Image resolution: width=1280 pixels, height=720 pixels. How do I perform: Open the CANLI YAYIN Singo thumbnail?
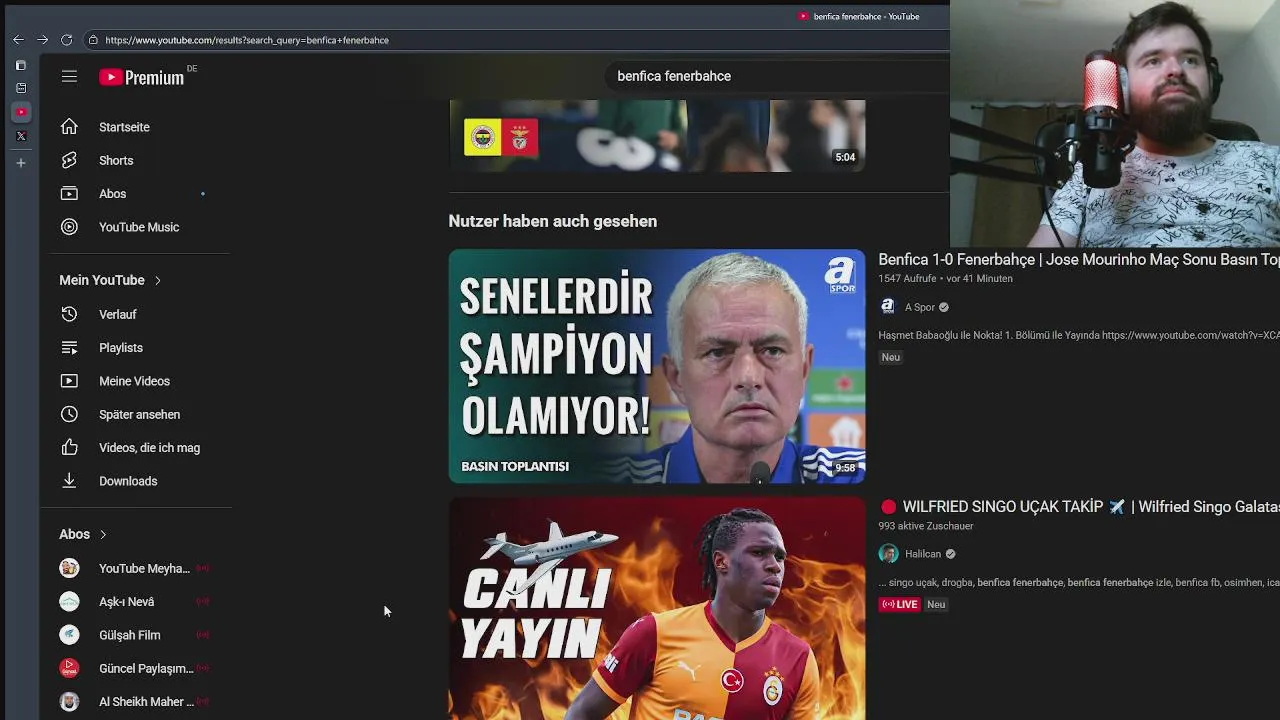click(x=657, y=609)
